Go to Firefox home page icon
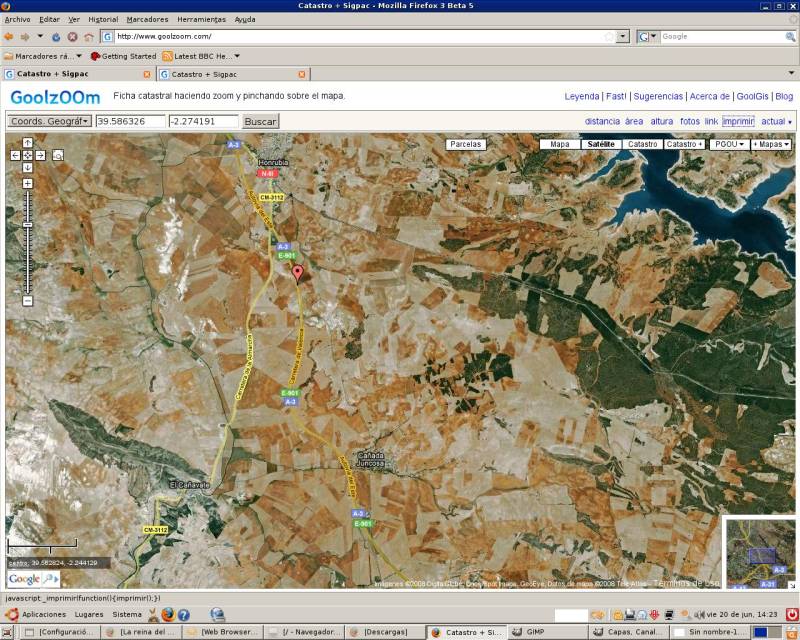The height and width of the screenshot is (640, 800). point(88,36)
